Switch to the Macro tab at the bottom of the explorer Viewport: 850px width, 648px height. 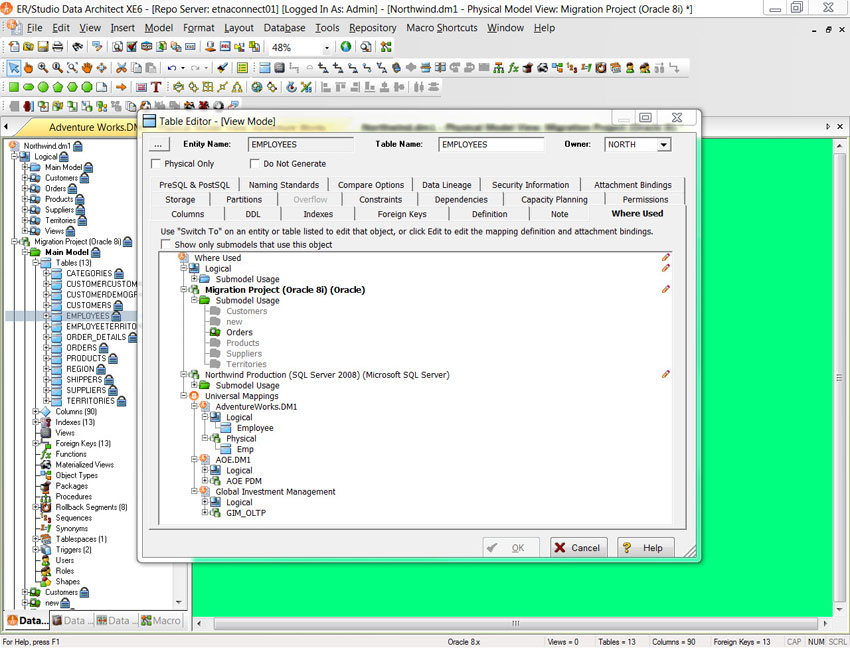[161, 620]
